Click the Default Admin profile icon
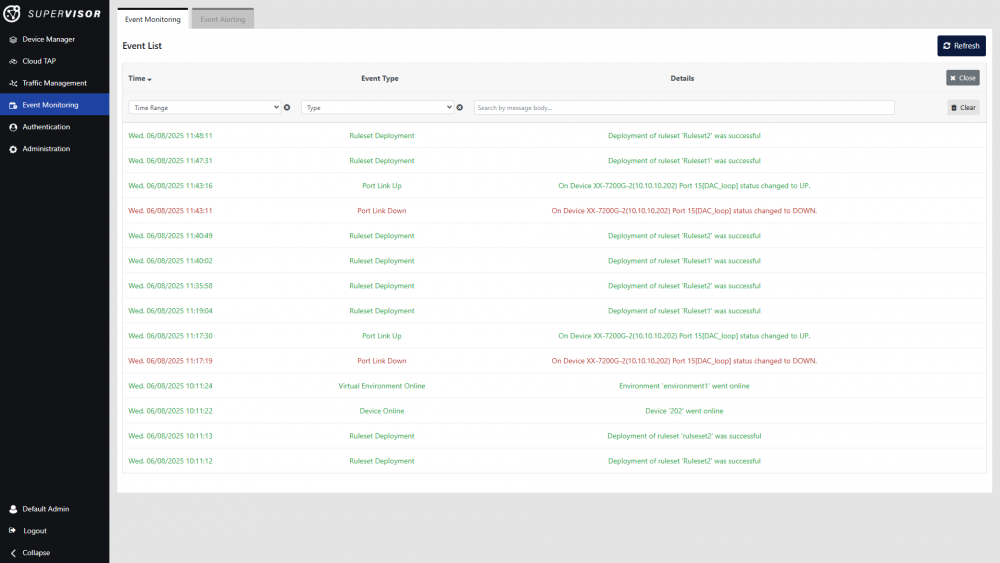Image resolution: width=1000 pixels, height=563 pixels. 13,509
